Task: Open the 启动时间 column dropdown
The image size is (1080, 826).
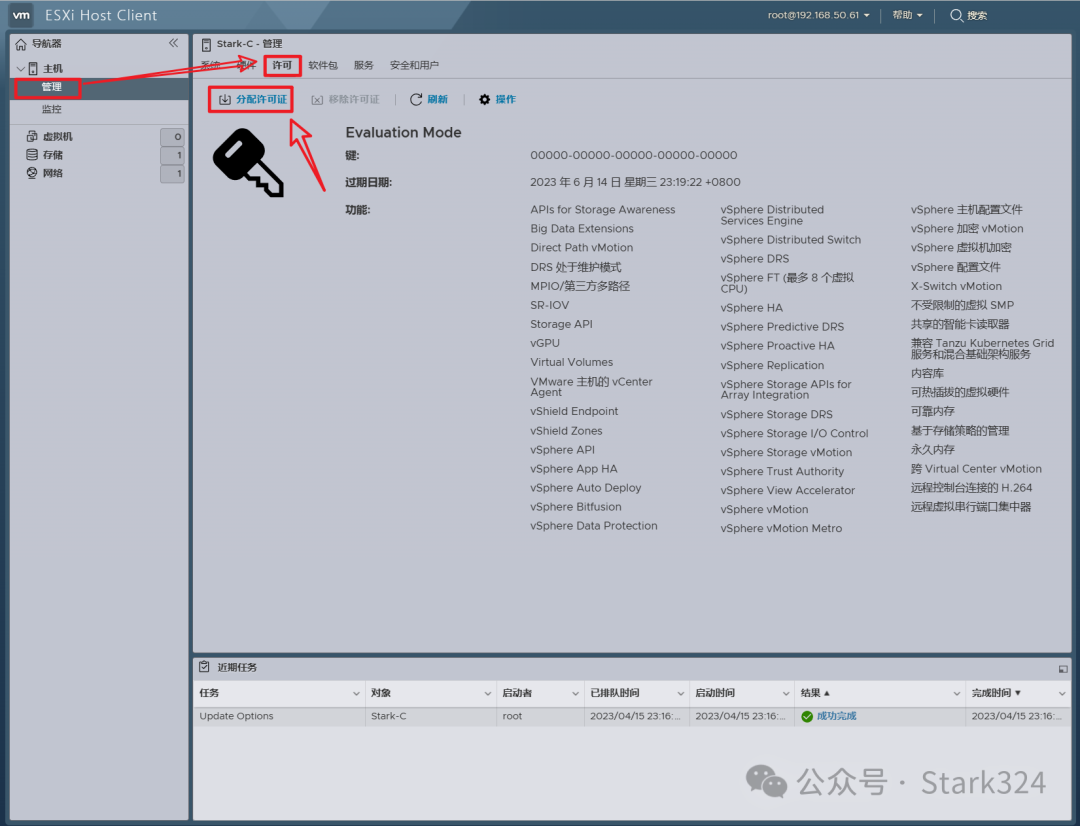Action: click(786, 694)
